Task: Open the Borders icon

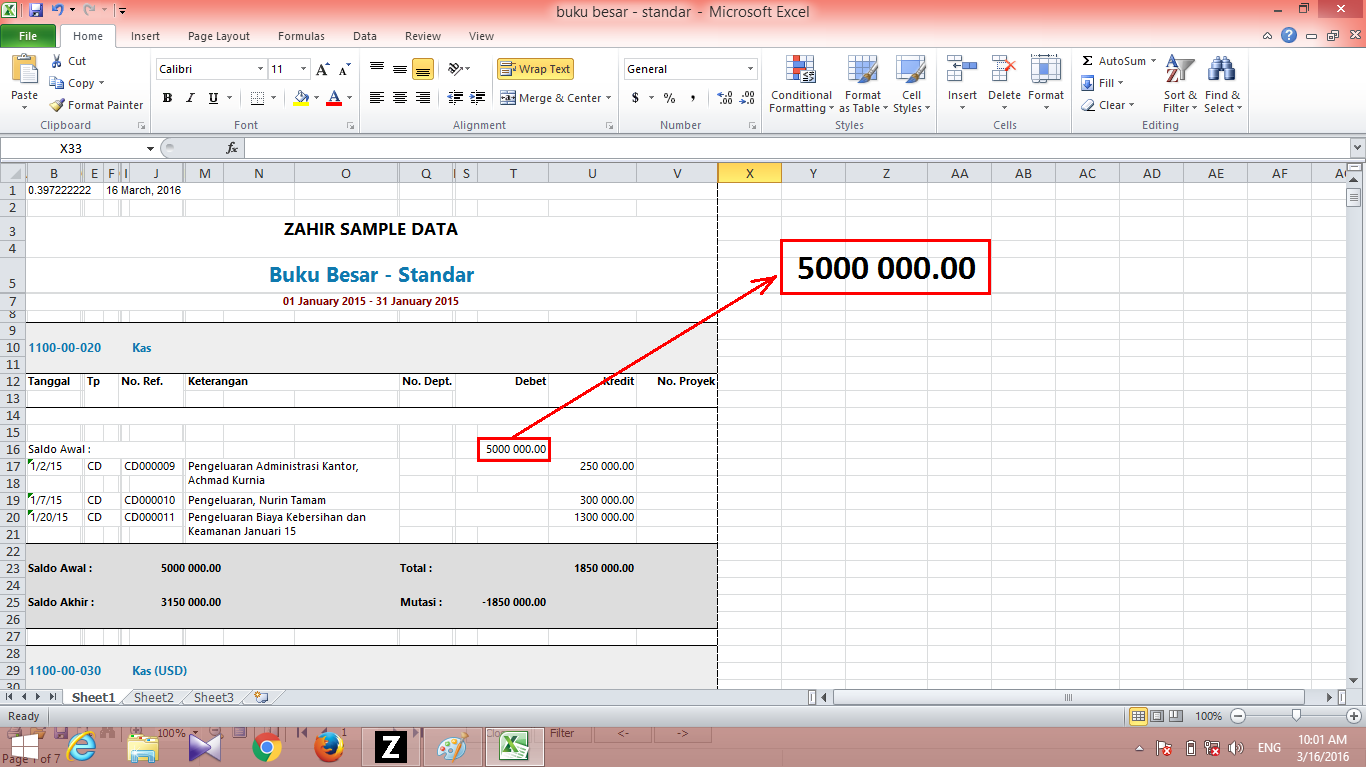Action: click(x=257, y=98)
